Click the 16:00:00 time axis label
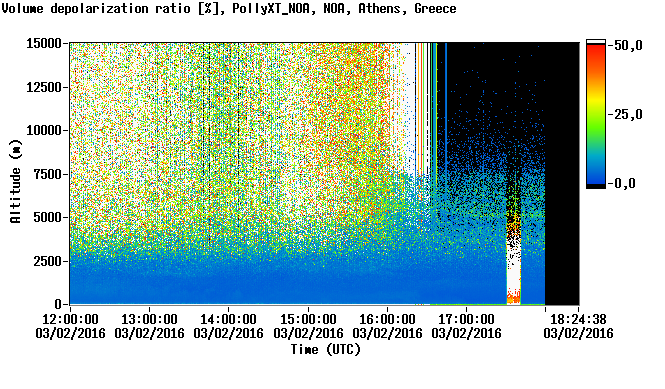 (x=388, y=319)
